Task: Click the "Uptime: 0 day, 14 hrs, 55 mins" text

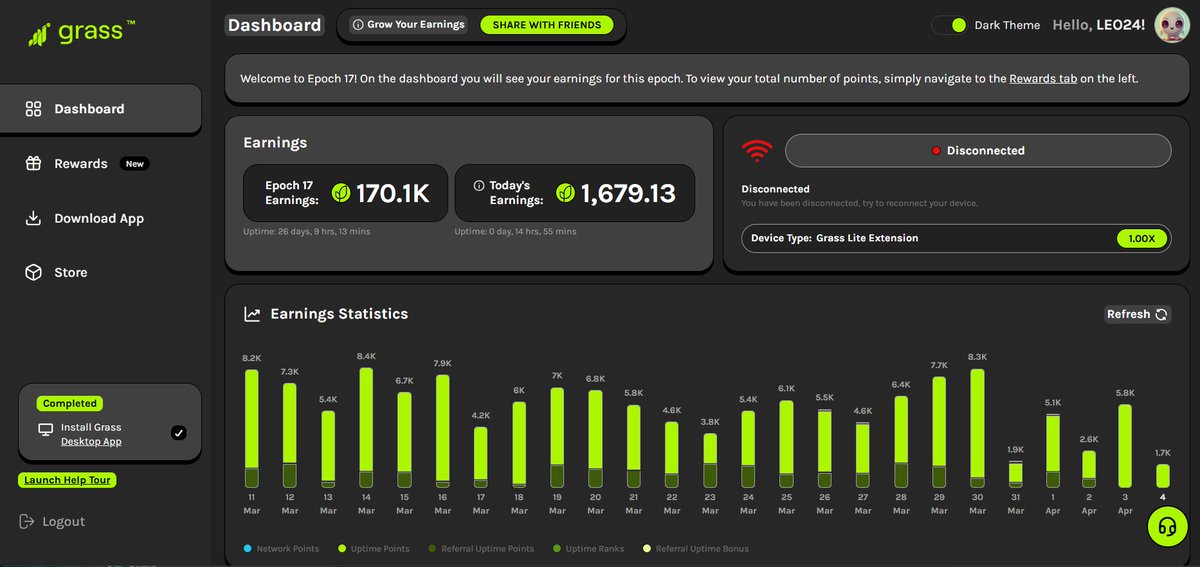Action: (x=515, y=232)
